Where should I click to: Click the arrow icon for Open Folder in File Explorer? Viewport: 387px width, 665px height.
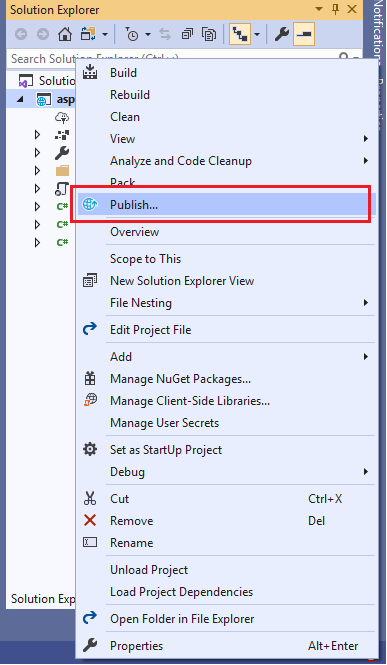(90, 618)
